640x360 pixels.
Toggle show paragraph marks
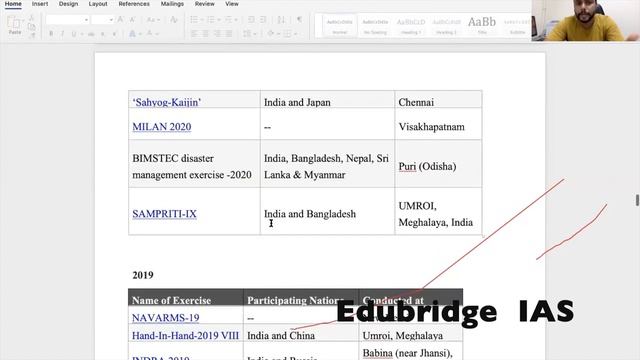pyautogui.click(x=300, y=20)
